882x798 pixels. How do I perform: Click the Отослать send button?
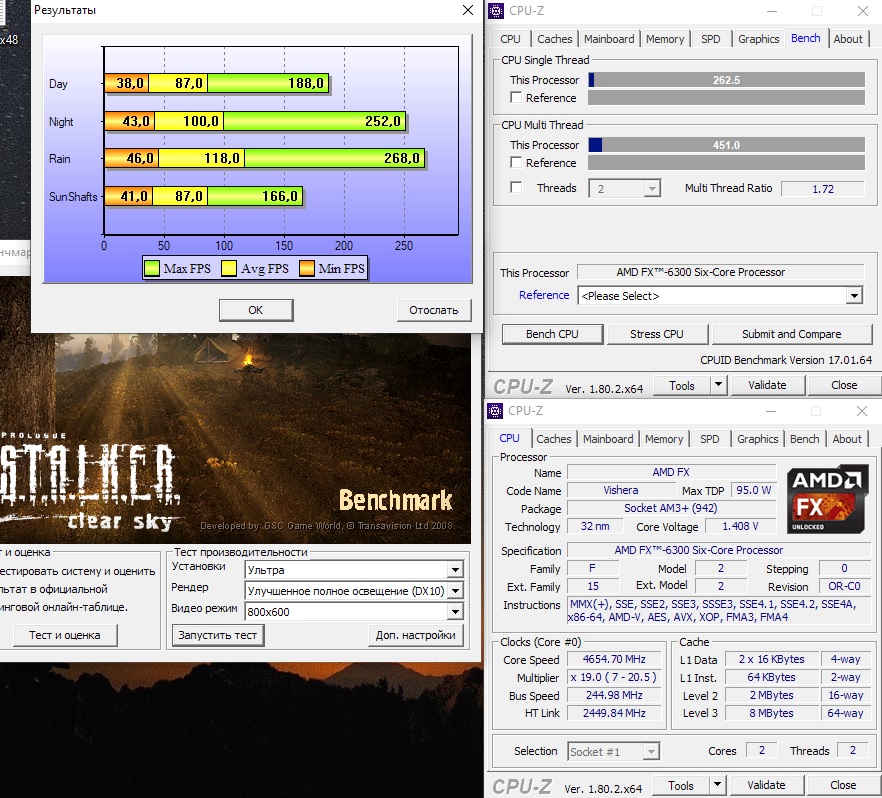coord(433,310)
